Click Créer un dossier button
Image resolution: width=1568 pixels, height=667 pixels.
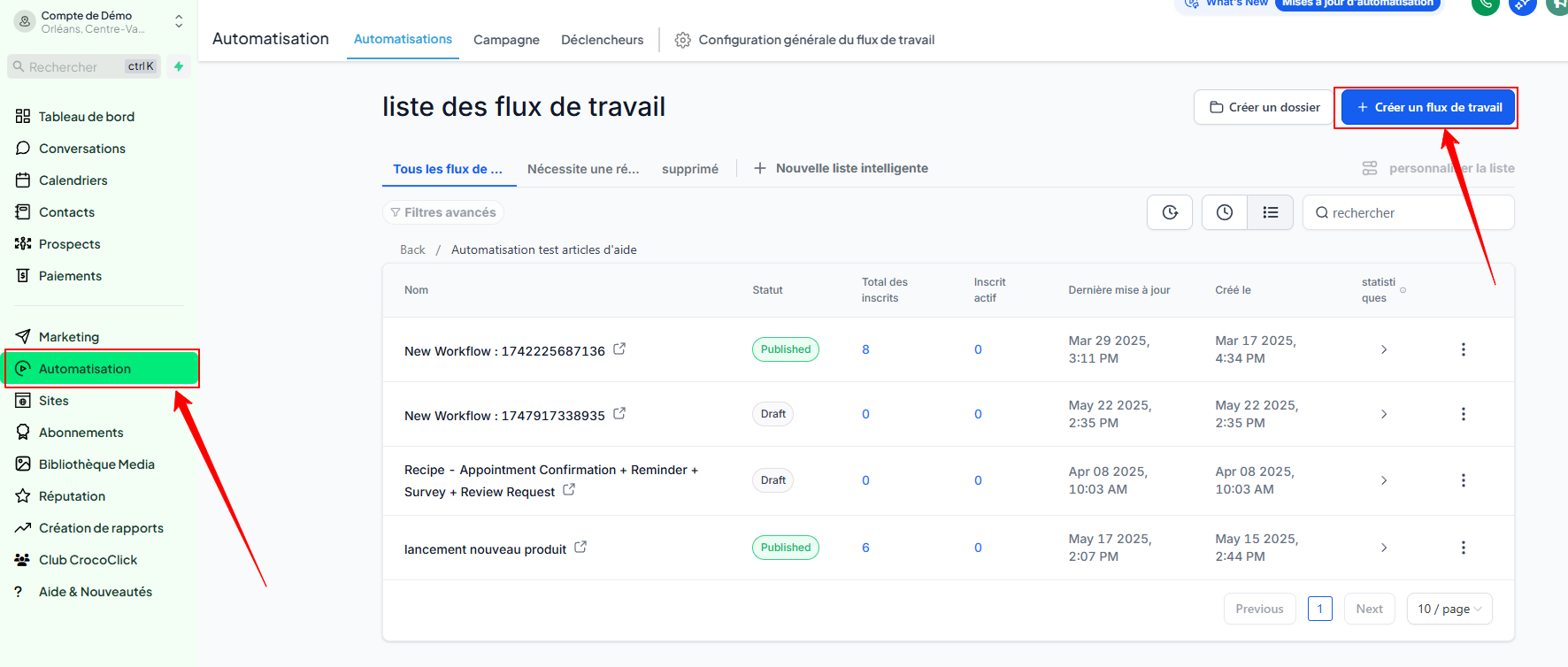1264,107
